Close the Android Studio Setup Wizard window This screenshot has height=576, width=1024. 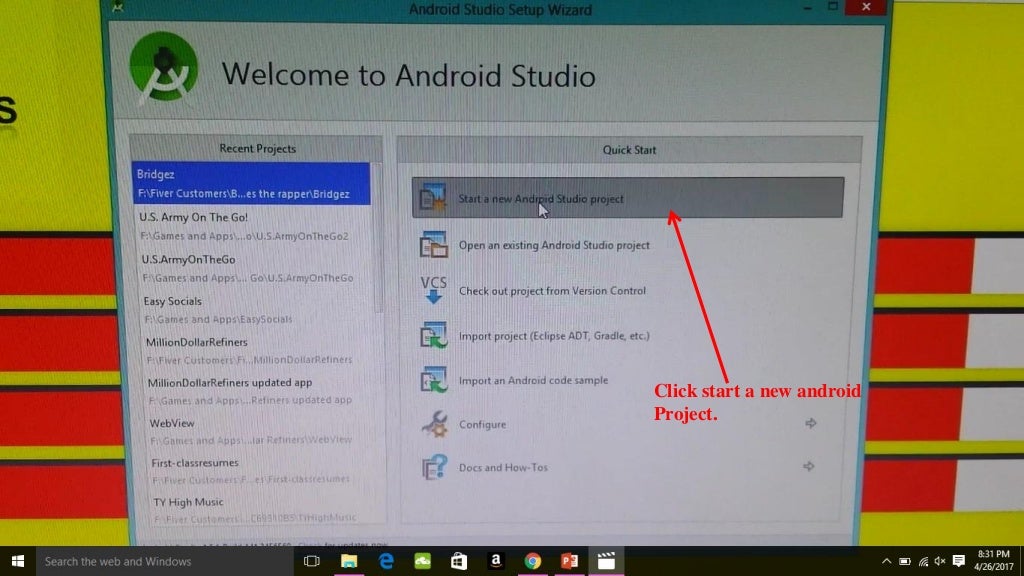(x=866, y=7)
